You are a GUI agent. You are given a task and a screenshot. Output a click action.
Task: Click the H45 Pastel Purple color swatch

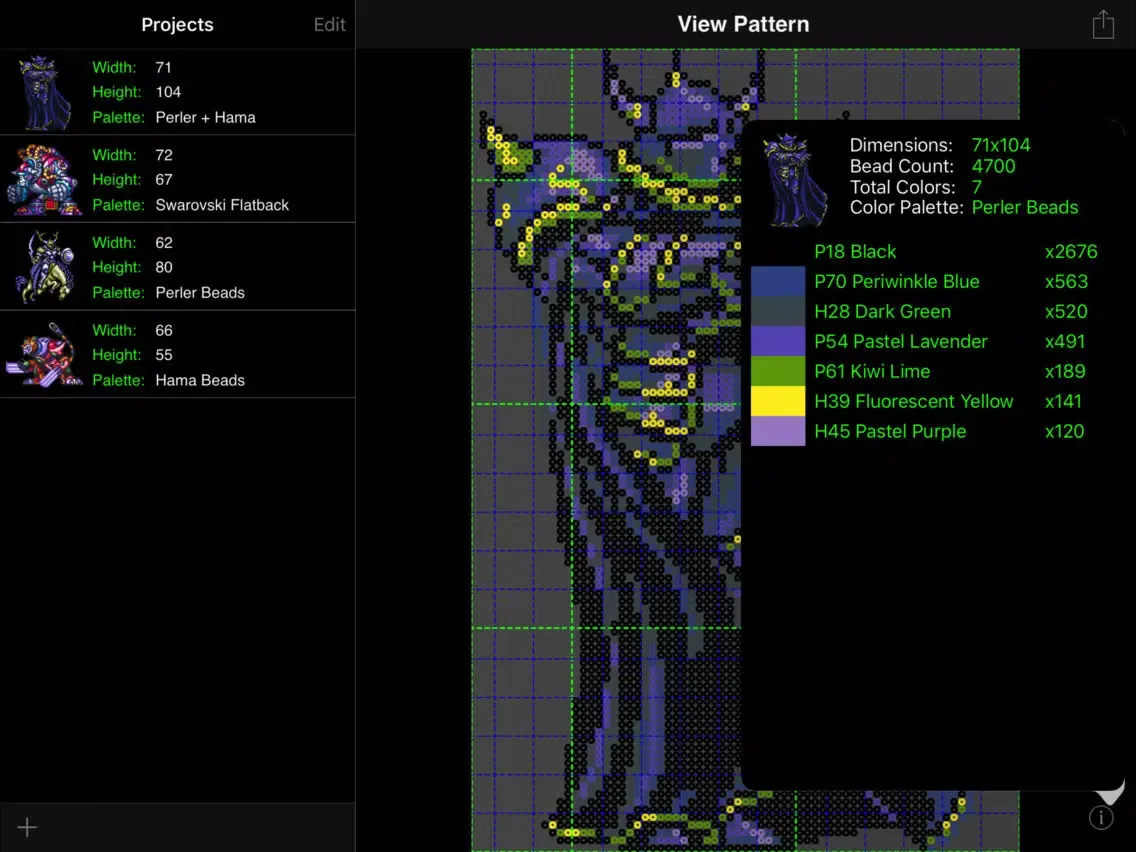click(x=777, y=431)
